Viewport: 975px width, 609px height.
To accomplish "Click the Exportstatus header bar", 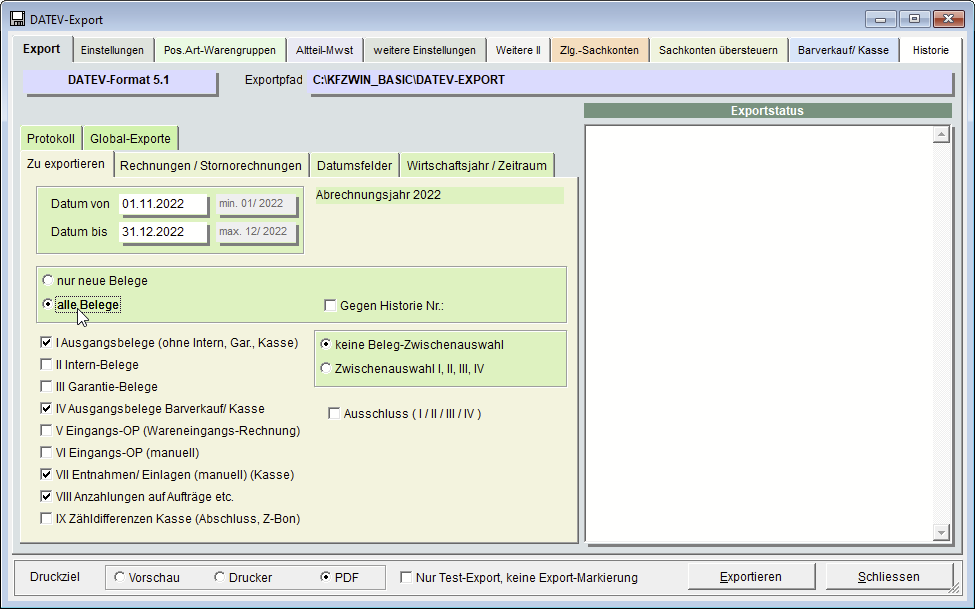I will [x=767, y=111].
